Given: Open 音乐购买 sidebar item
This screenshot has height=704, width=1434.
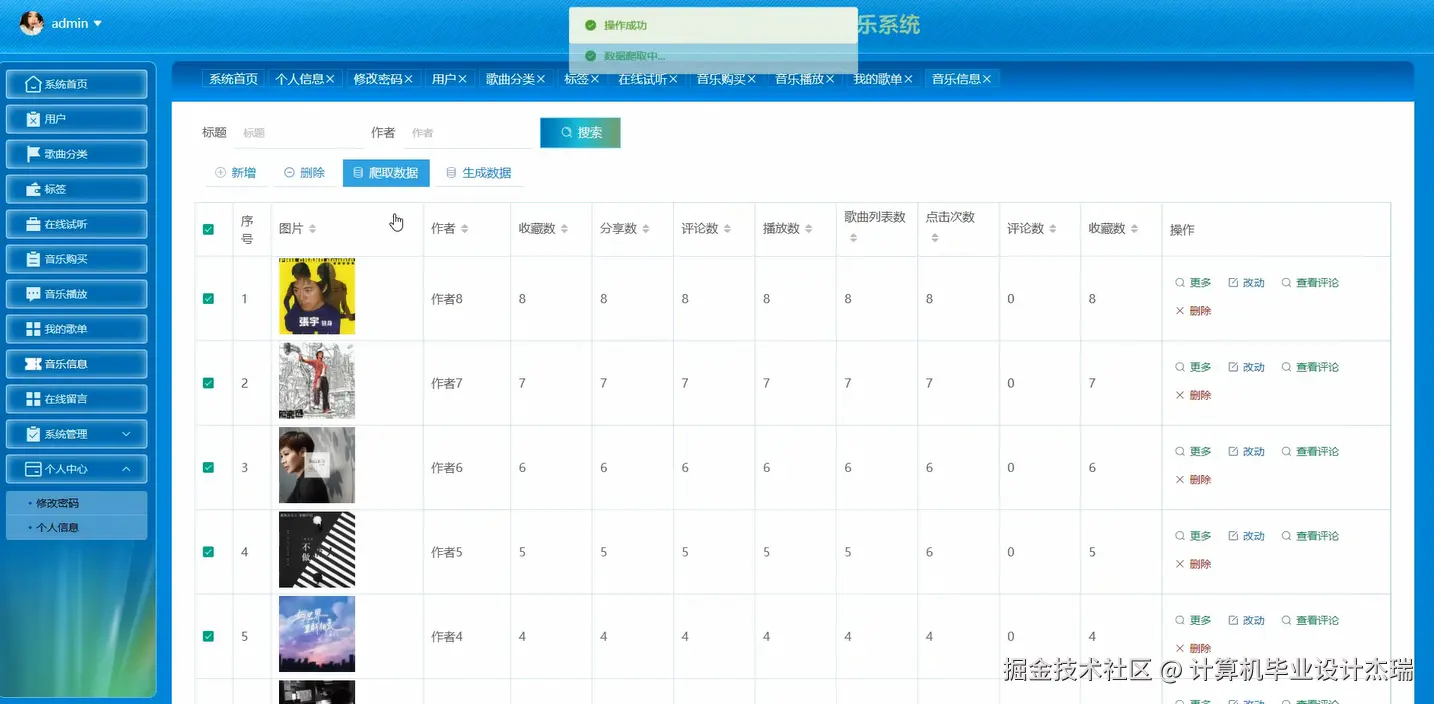Looking at the screenshot, I should [77, 259].
